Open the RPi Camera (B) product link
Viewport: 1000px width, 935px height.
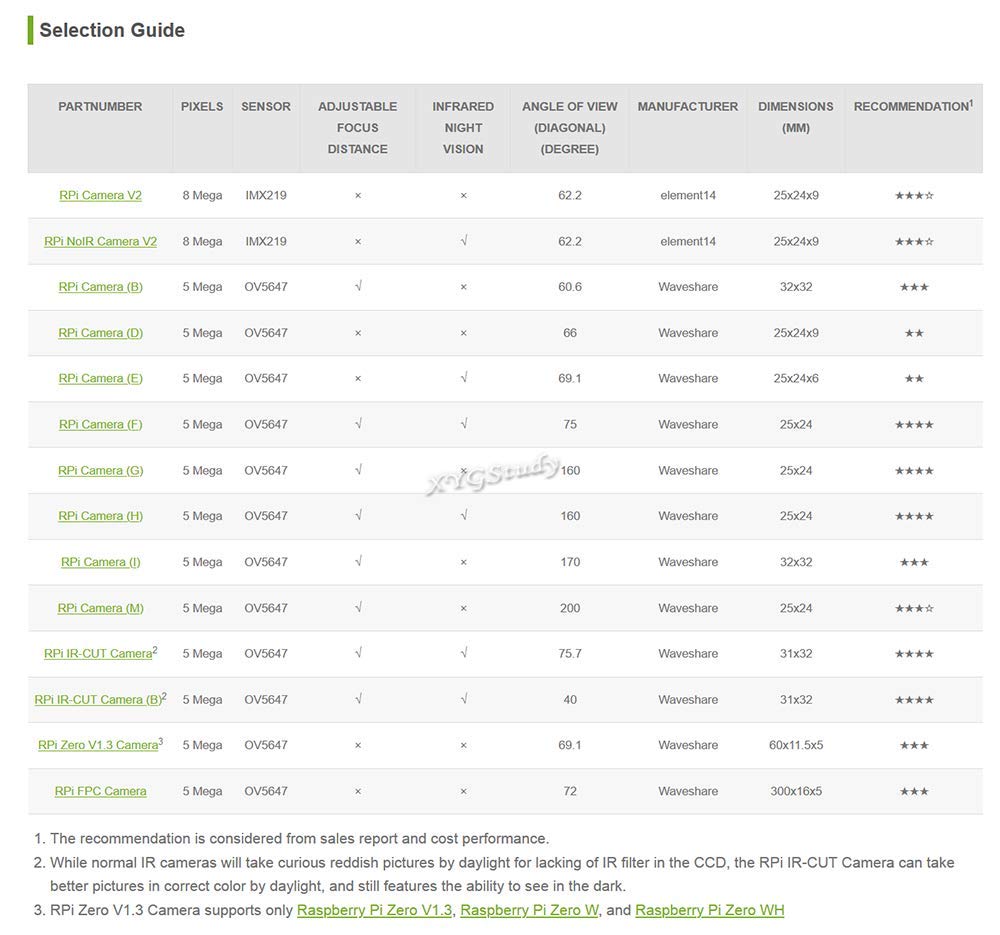click(100, 287)
